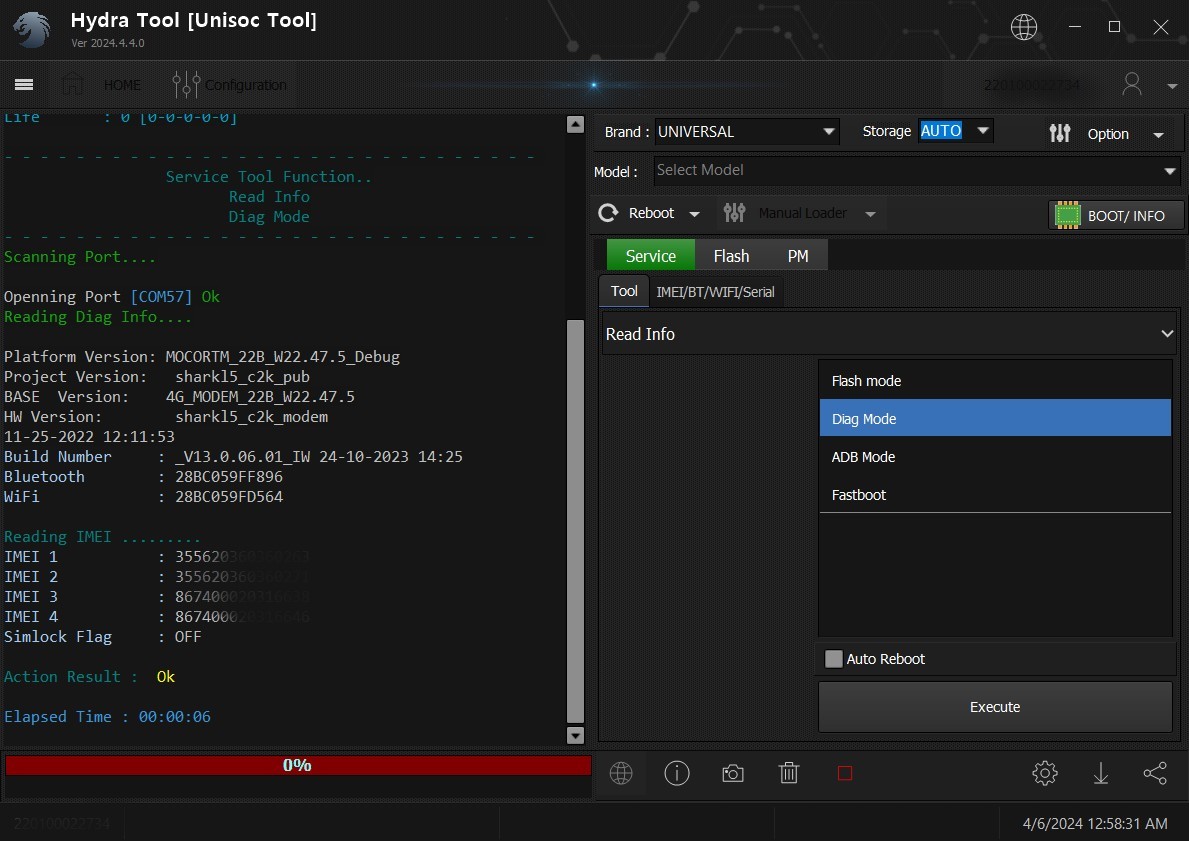Click the Elapsed Time 00:00:06 line
This screenshot has width=1189, height=841.
pyautogui.click(x=107, y=717)
